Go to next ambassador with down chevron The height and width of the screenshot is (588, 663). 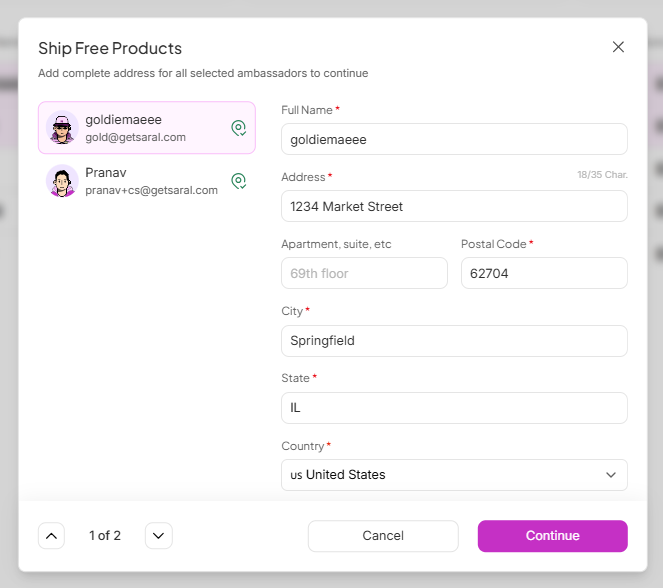pos(159,536)
